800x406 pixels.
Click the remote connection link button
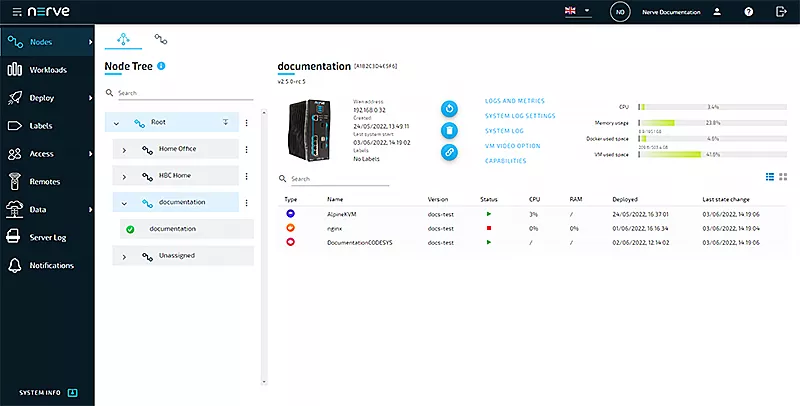(449, 152)
